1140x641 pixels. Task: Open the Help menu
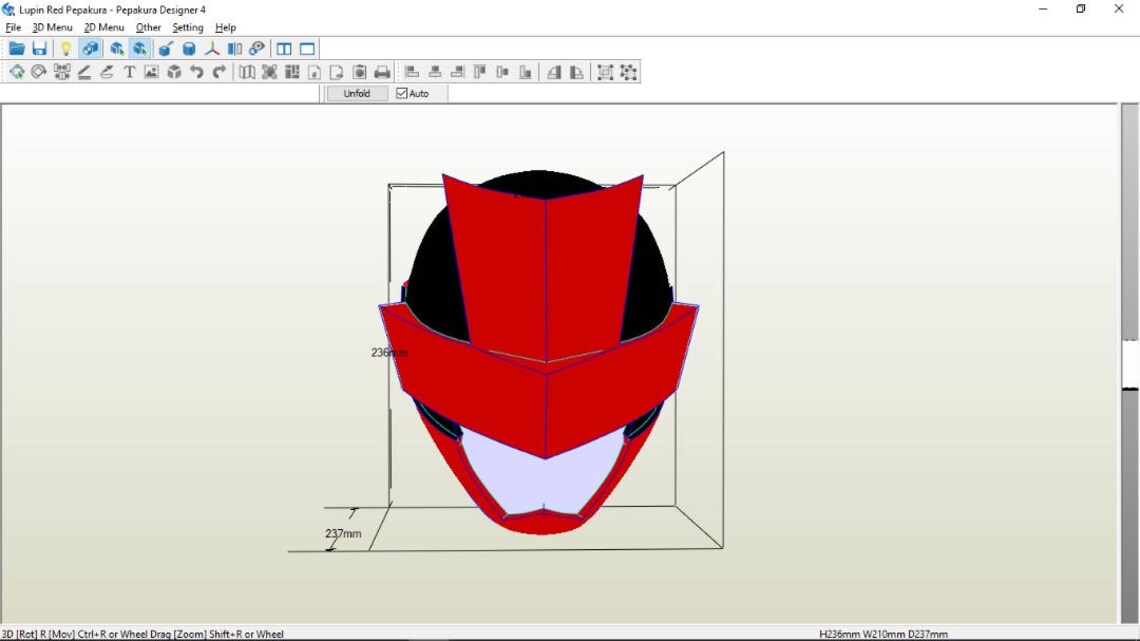225,27
